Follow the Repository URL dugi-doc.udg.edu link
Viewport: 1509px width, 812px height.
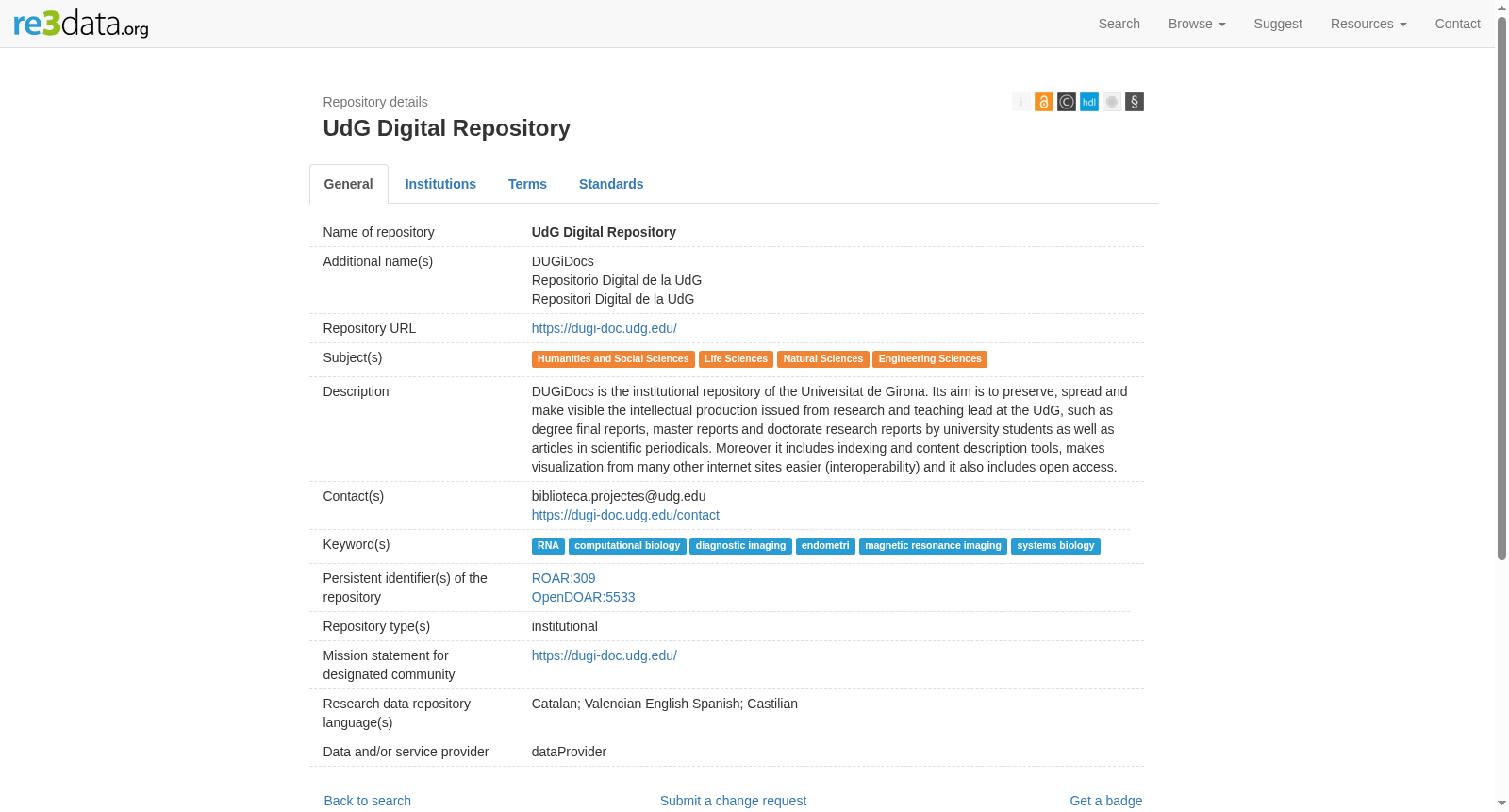604,328
